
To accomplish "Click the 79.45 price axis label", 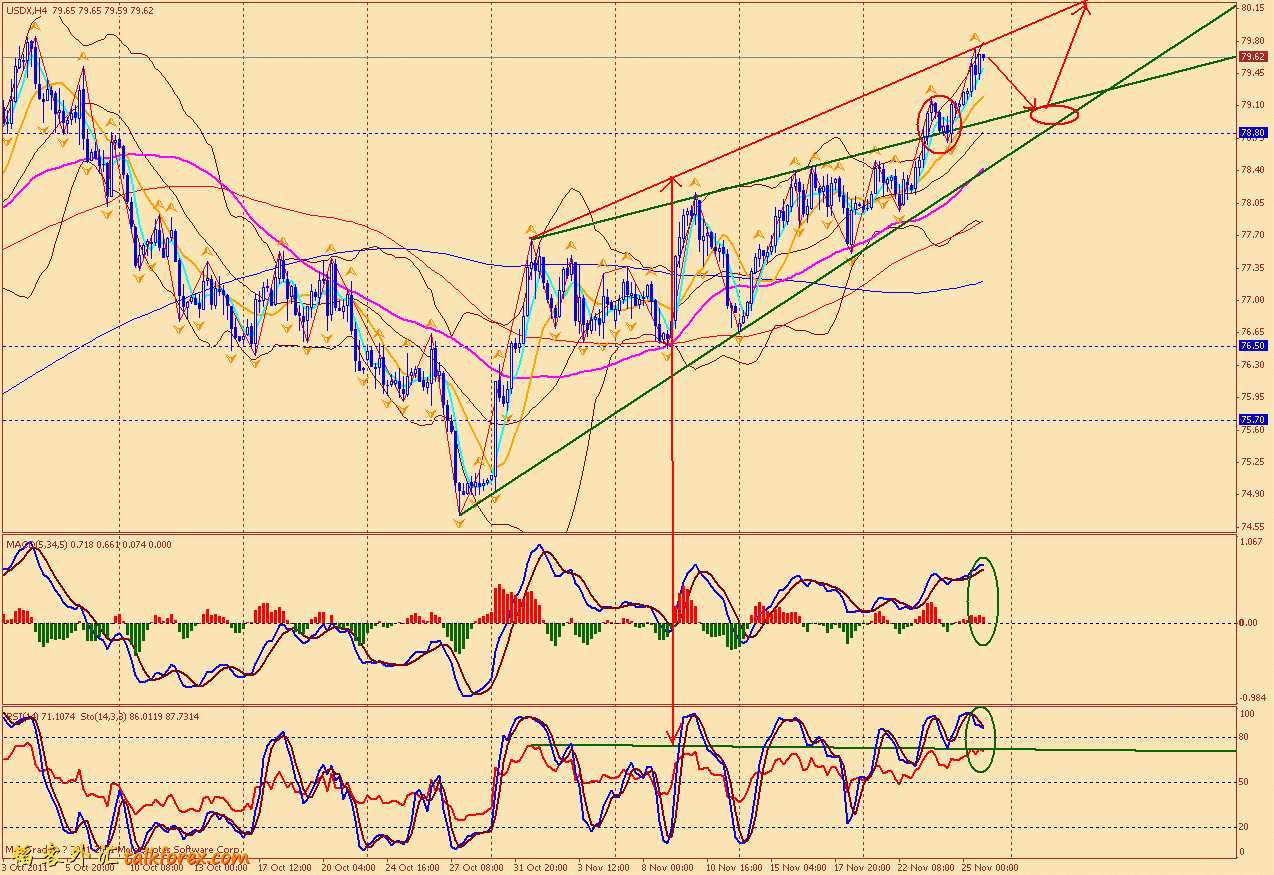I will [x=1255, y=73].
